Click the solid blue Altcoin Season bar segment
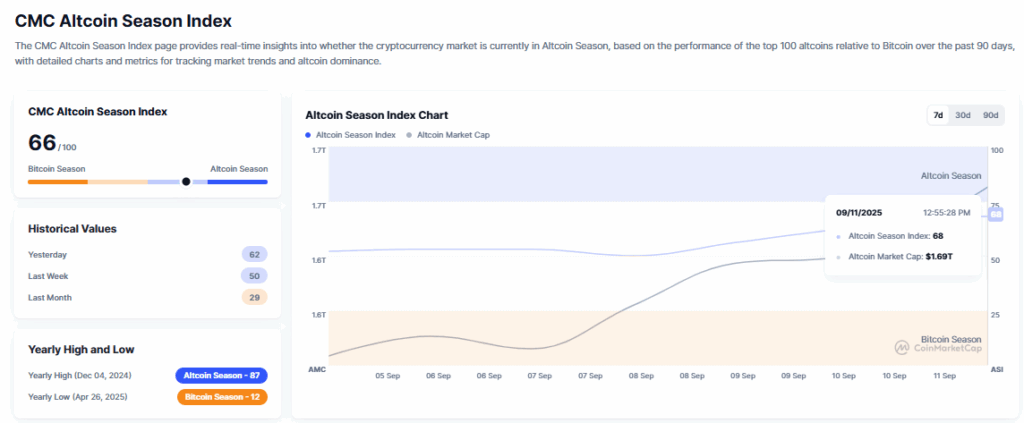 coord(237,181)
